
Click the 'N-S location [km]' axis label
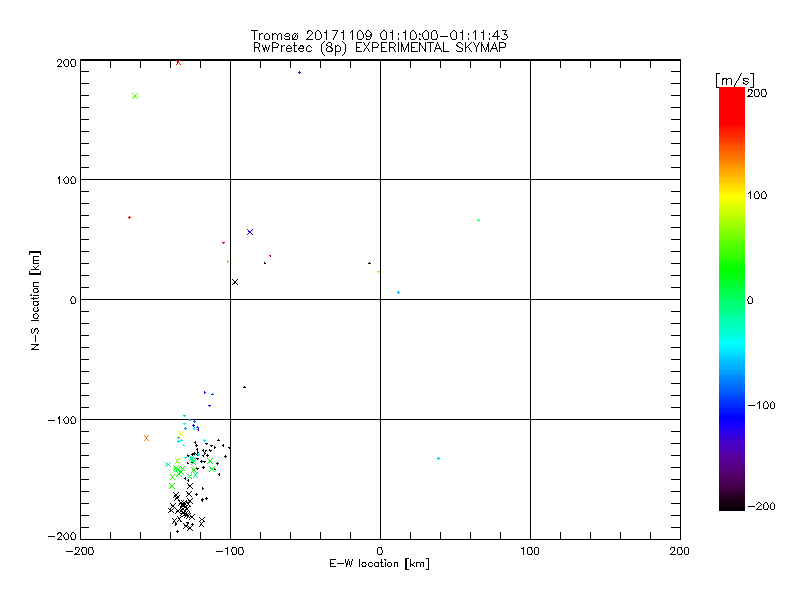(x=35, y=301)
